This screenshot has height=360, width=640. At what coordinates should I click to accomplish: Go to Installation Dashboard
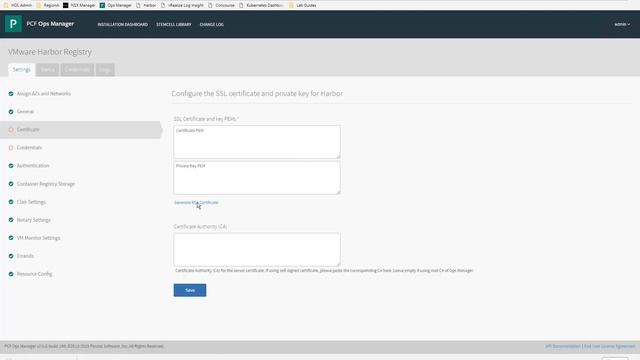click(x=122, y=24)
